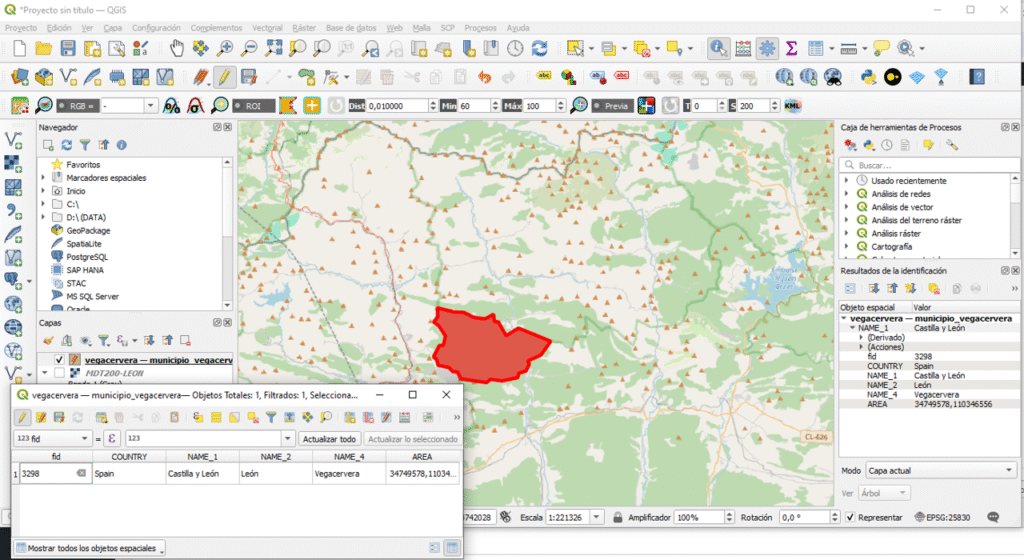
Task: Toggle visibility of vegacervera layer
Action: pos(59,360)
